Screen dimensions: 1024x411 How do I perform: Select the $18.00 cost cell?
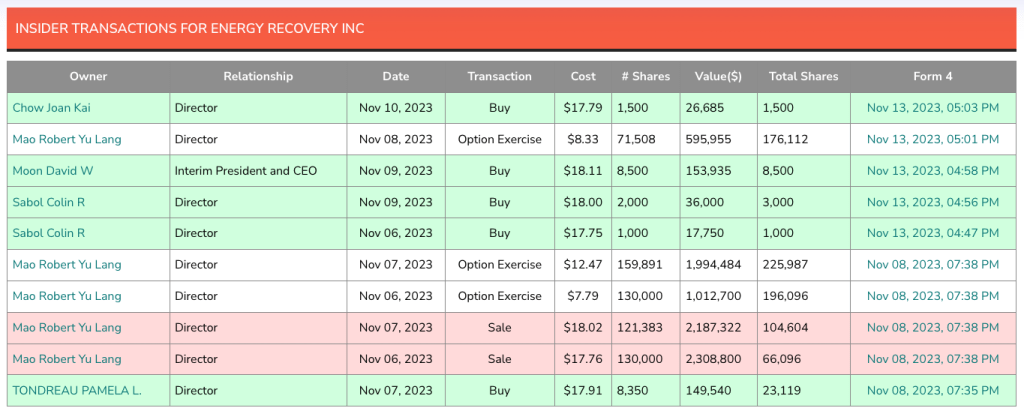coord(583,202)
